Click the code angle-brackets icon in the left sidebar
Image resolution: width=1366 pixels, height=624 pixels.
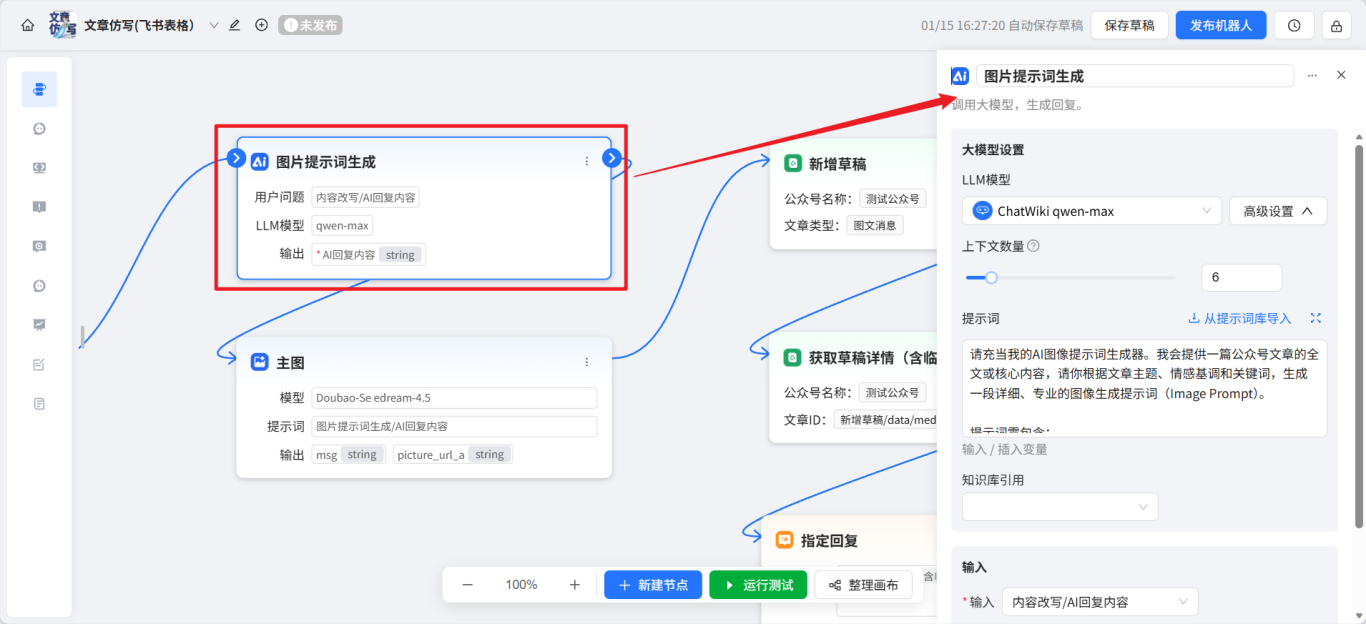pos(39,167)
